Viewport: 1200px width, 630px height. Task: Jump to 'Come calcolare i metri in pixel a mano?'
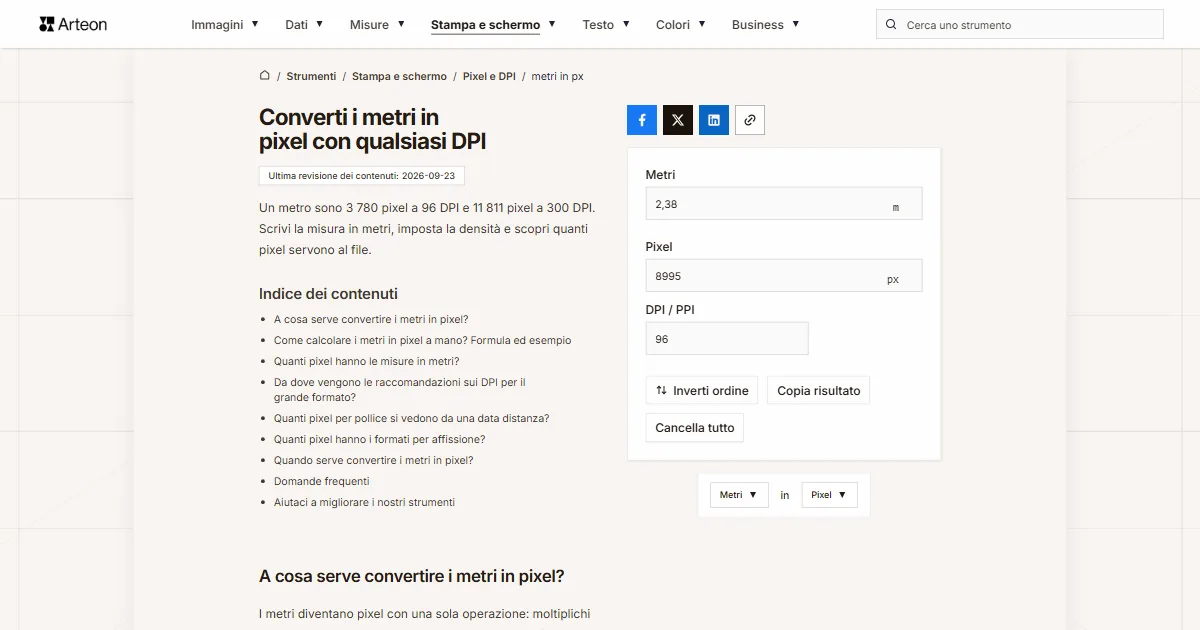click(423, 341)
